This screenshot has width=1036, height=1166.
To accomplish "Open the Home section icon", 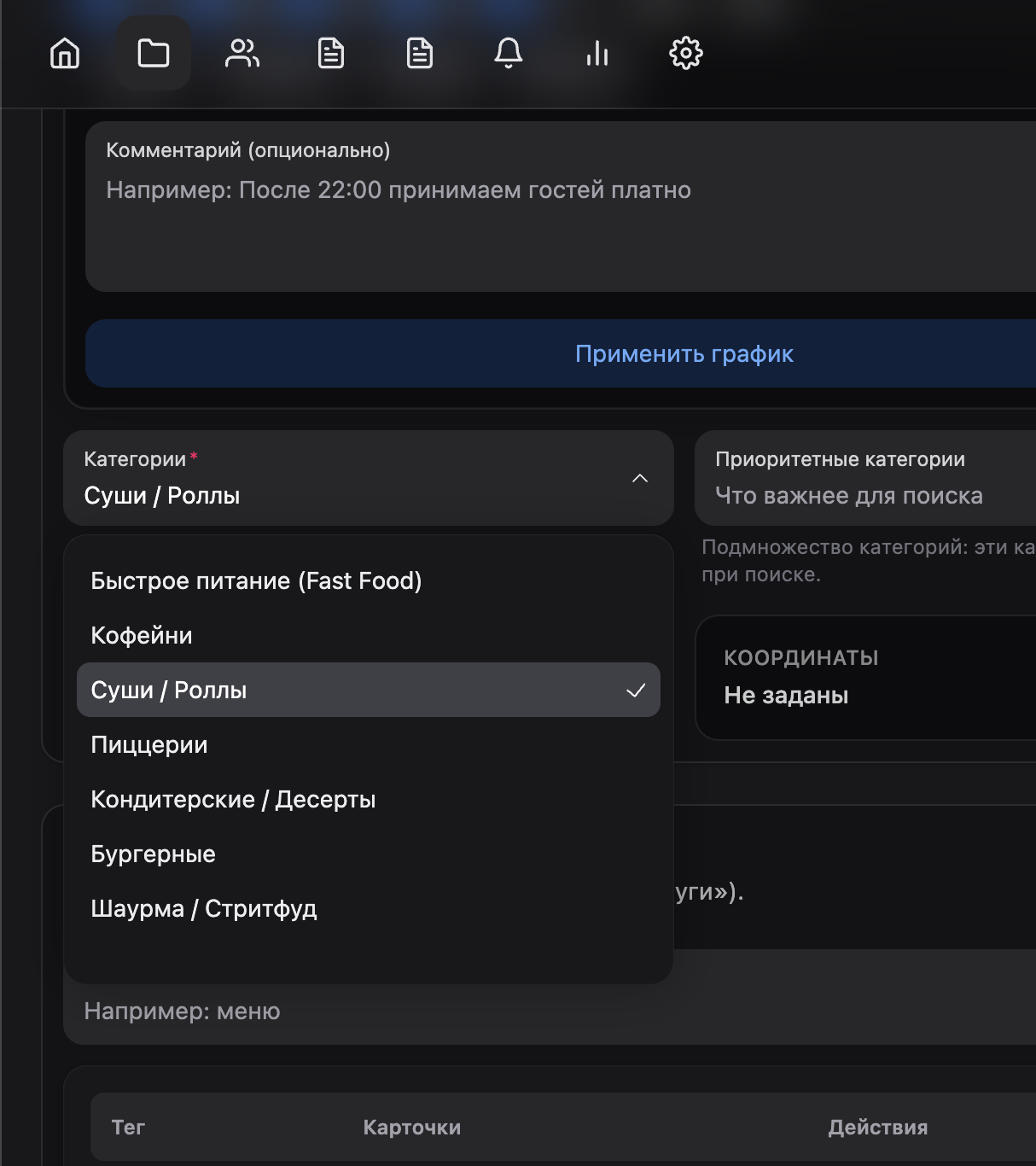I will coord(64,52).
